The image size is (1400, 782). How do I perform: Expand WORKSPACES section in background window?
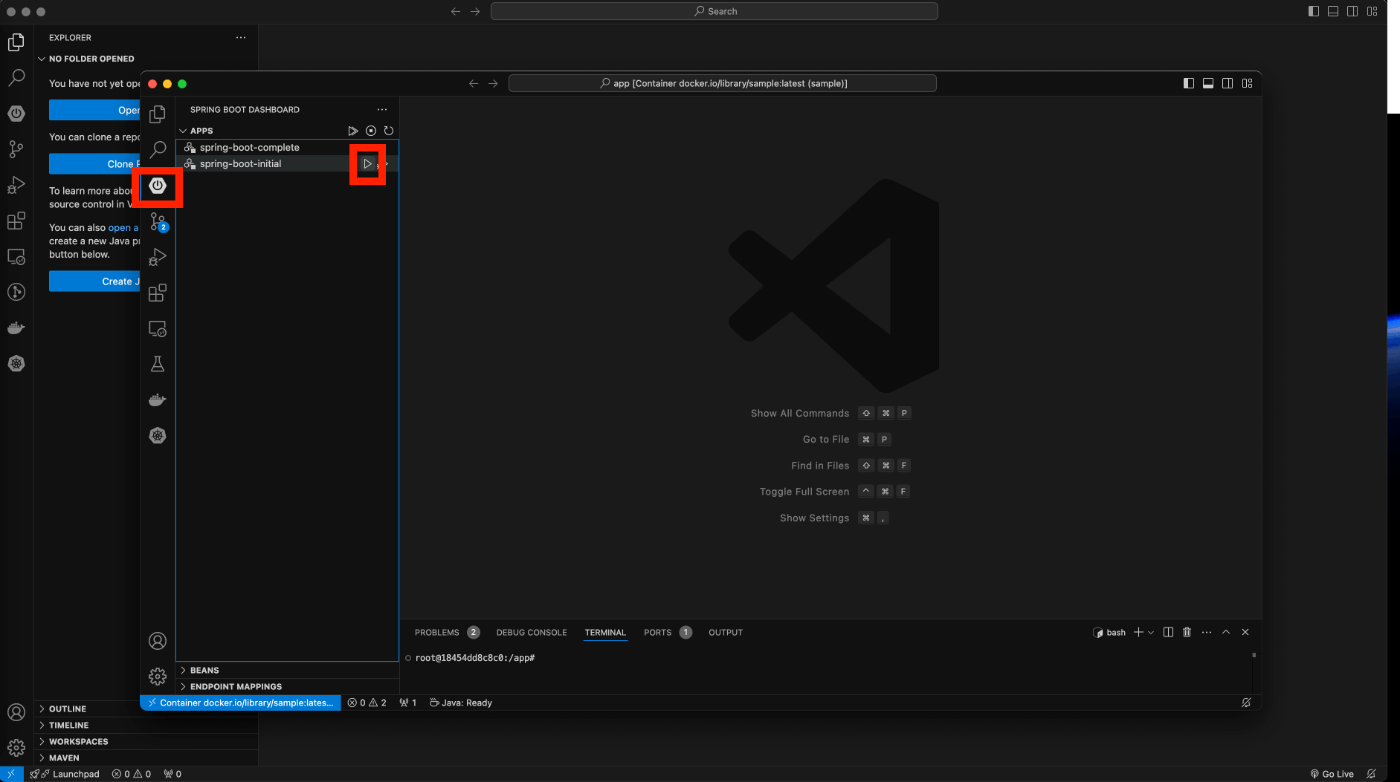[42, 742]
